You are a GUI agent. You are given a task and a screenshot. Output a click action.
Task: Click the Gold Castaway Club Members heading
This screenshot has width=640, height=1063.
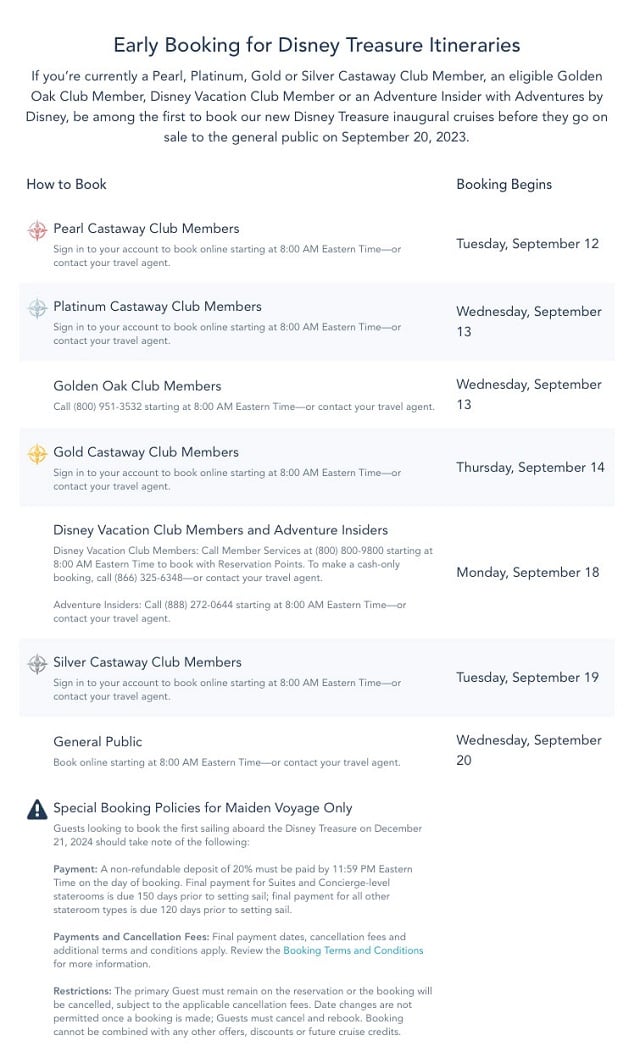pyautogui.click(x=146, y=452)
